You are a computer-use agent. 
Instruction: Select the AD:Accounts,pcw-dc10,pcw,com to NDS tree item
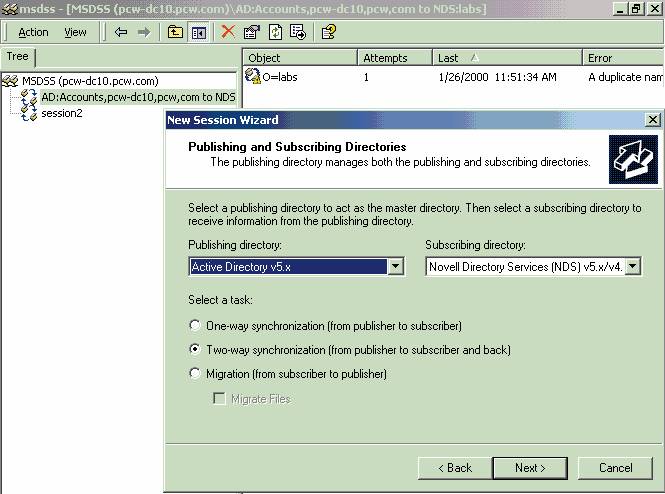tap(138, 97)
